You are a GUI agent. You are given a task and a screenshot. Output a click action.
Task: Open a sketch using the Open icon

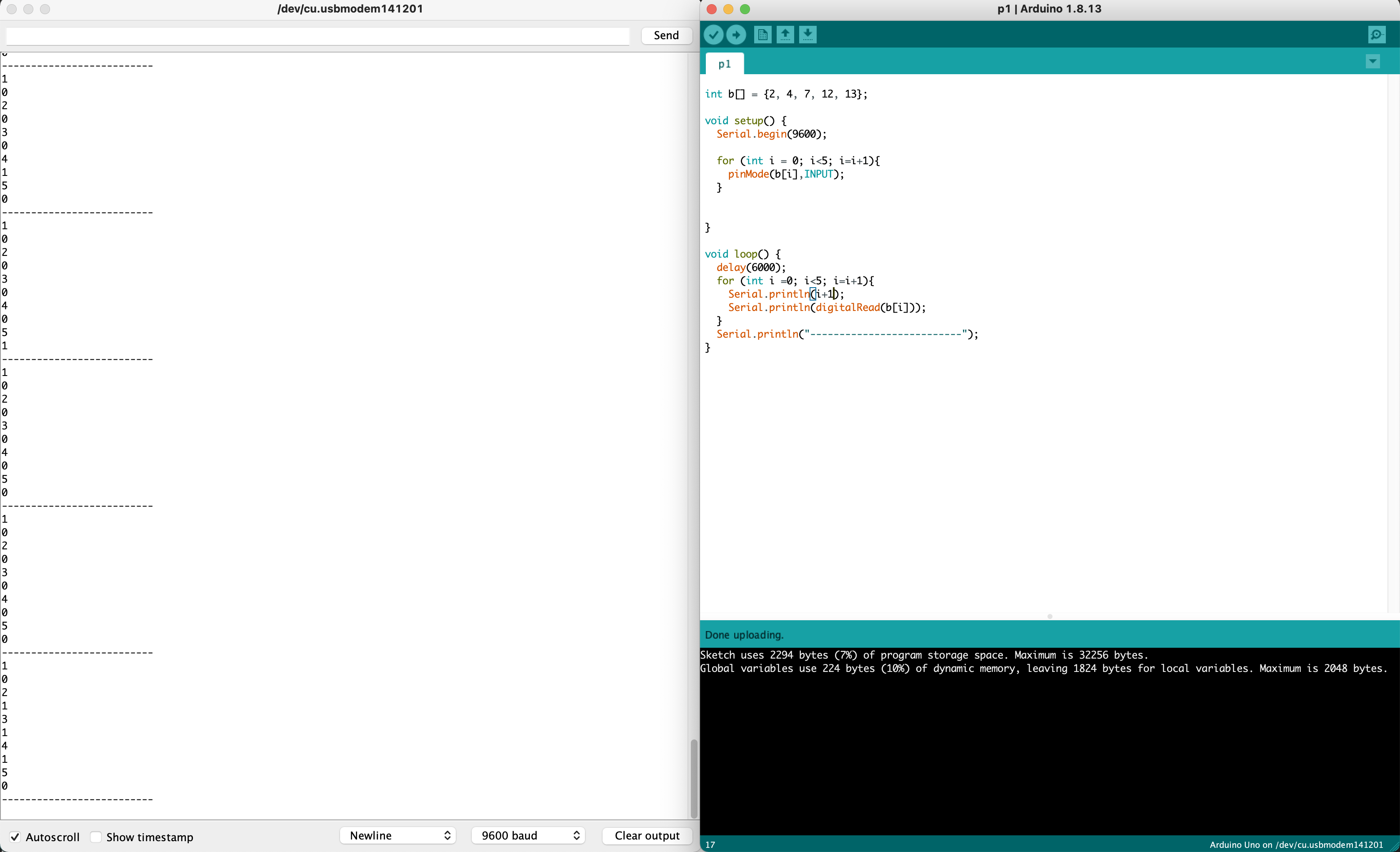pyautogui.click(x=785, y=35)
